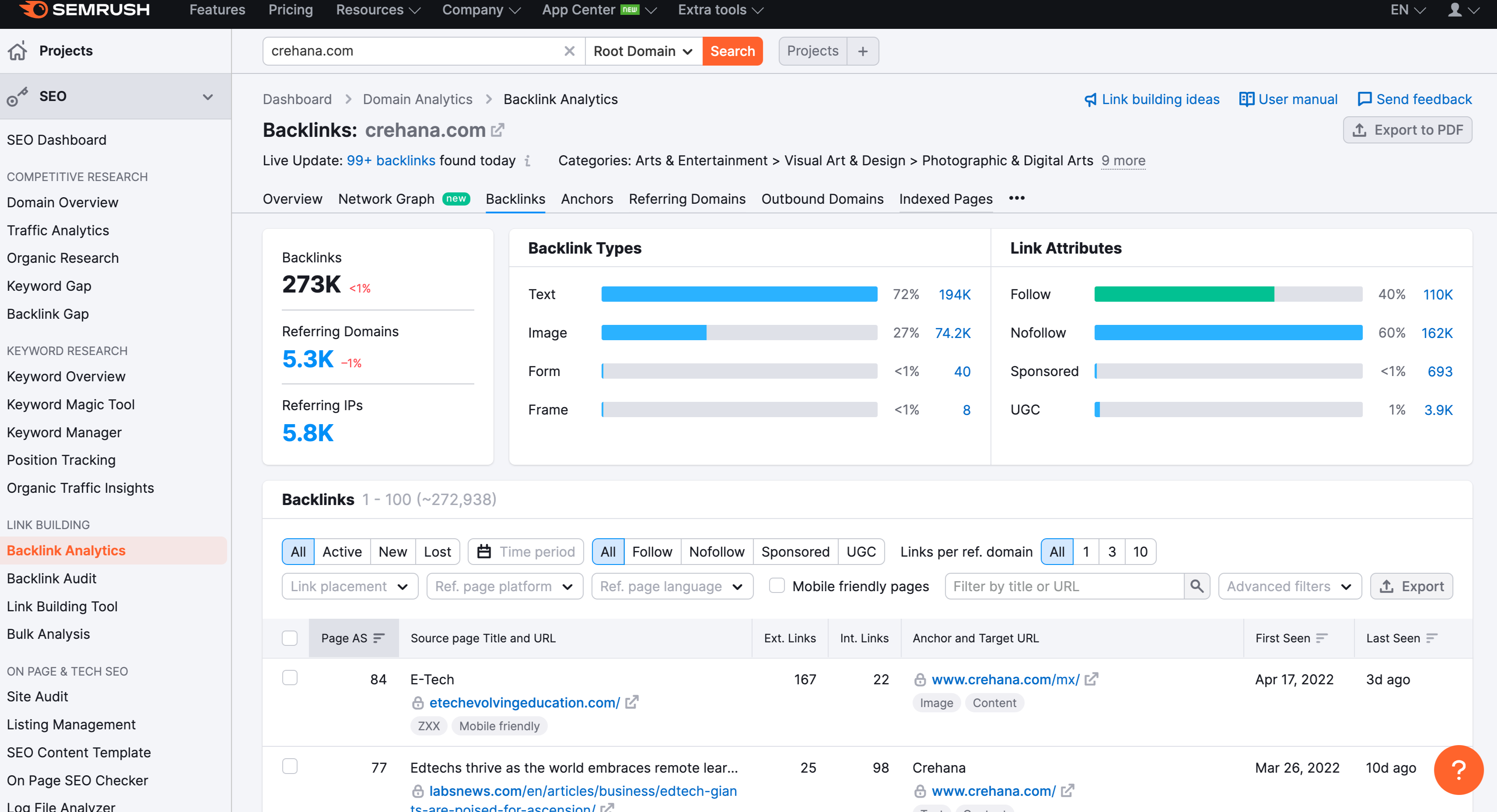This screenshot has height=812, width=1497.
Task: Switch to the Anchors tab
Action: (x=587, y=199)
